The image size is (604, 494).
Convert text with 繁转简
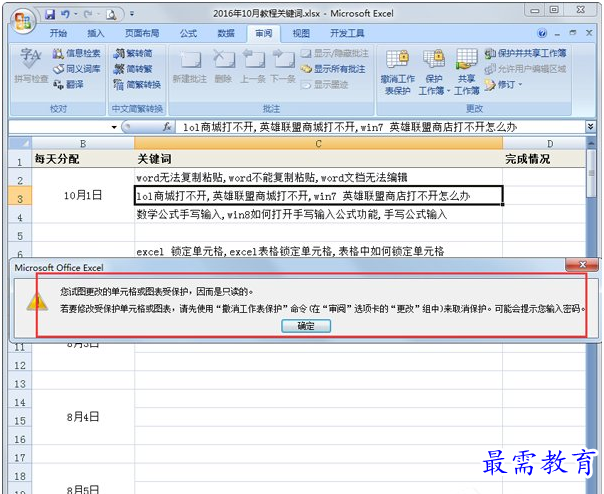pyautogui.click(x=133, y=53)
